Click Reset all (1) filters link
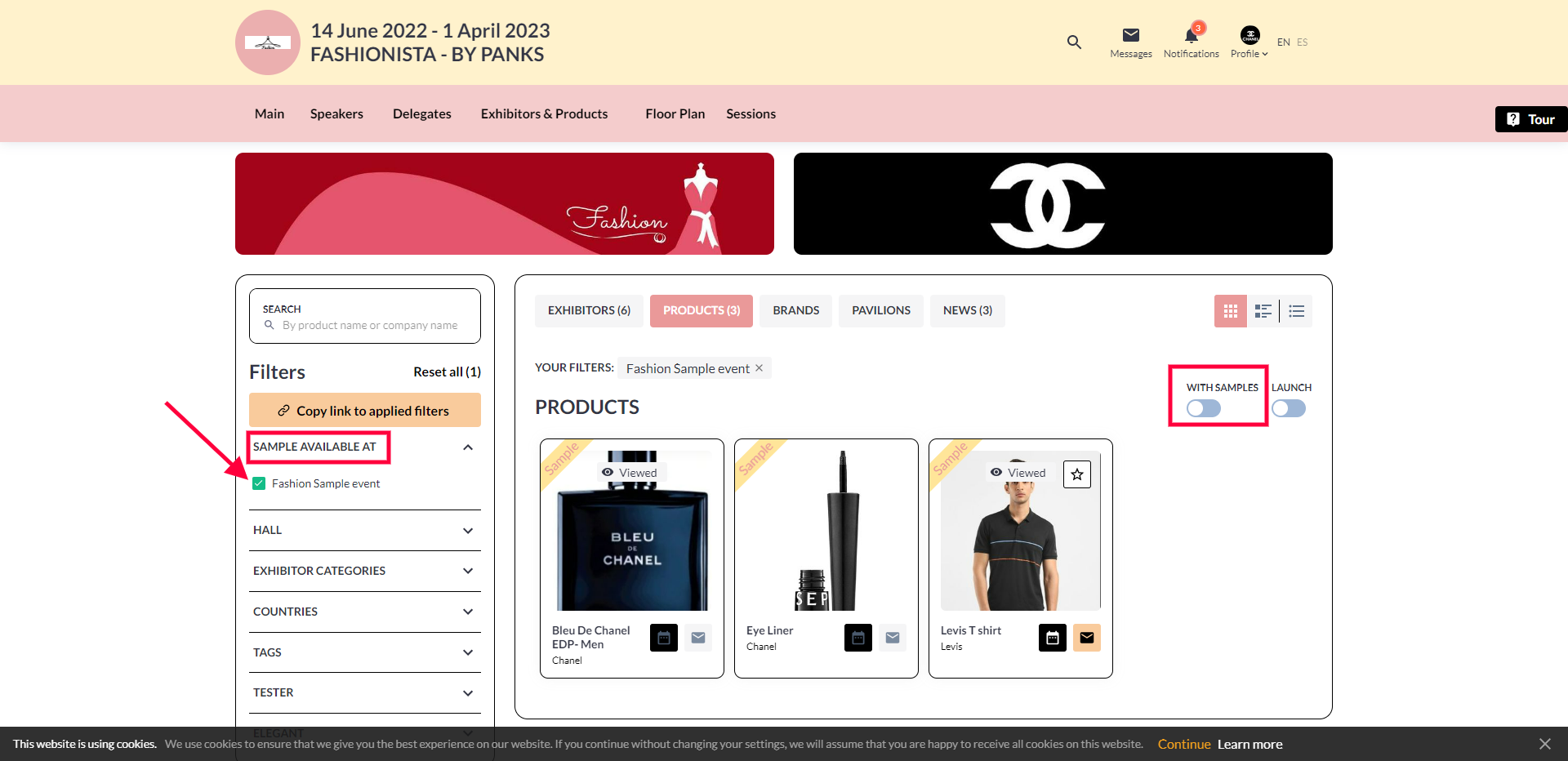The height and width of the screenshot is (761, 1568). click(447, 372)
